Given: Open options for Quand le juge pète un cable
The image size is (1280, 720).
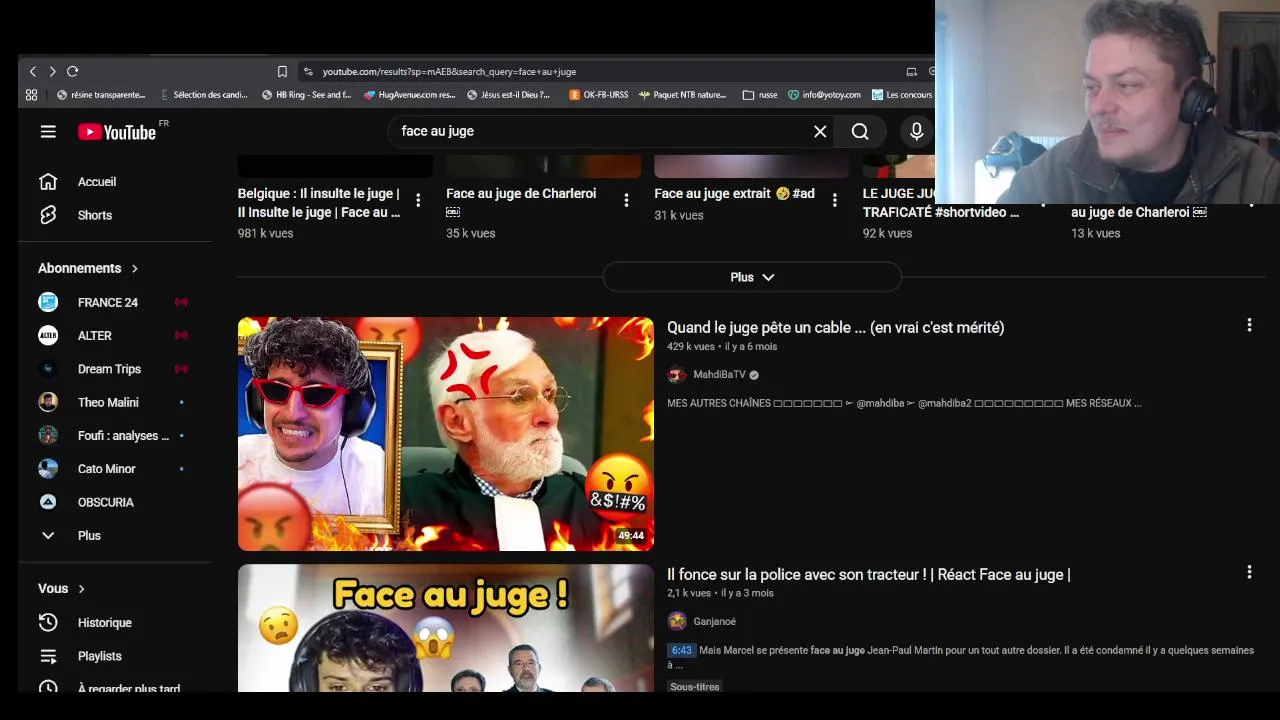Looking at the screenshot, I should 1249,325.
